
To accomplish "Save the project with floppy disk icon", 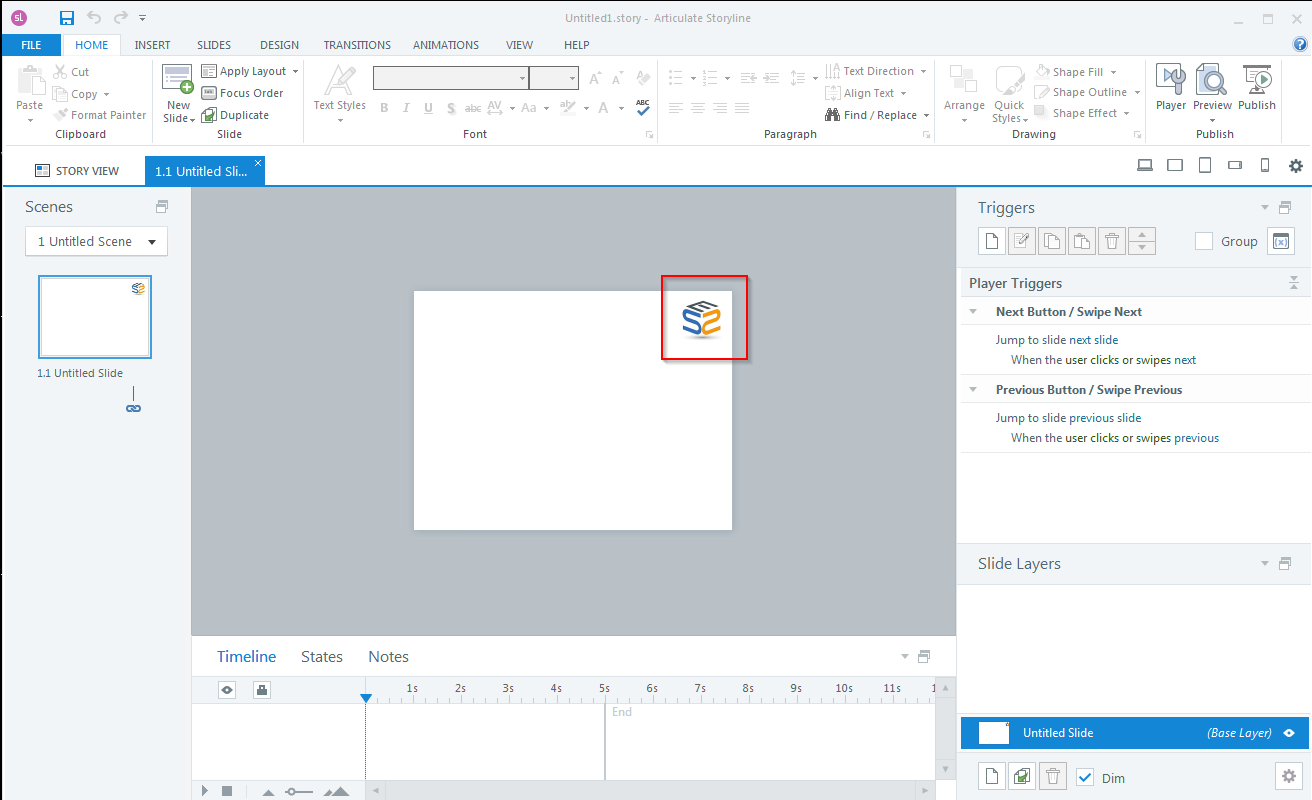I will pyautogui.click(x=67, y=18).
